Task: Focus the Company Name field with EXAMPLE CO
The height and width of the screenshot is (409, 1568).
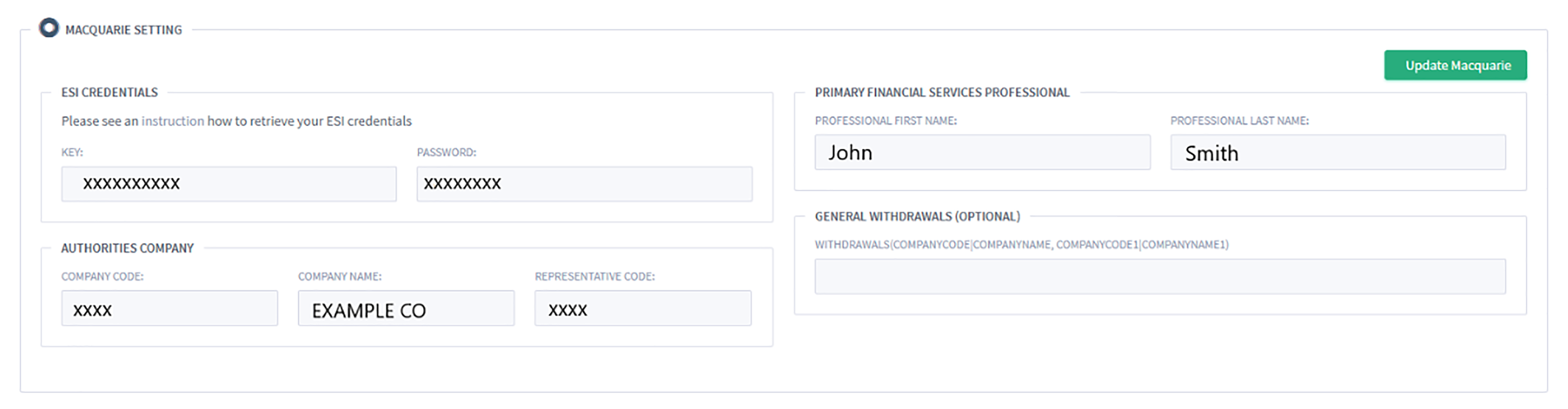Action: pyautogui.click(x=406, y=308)
